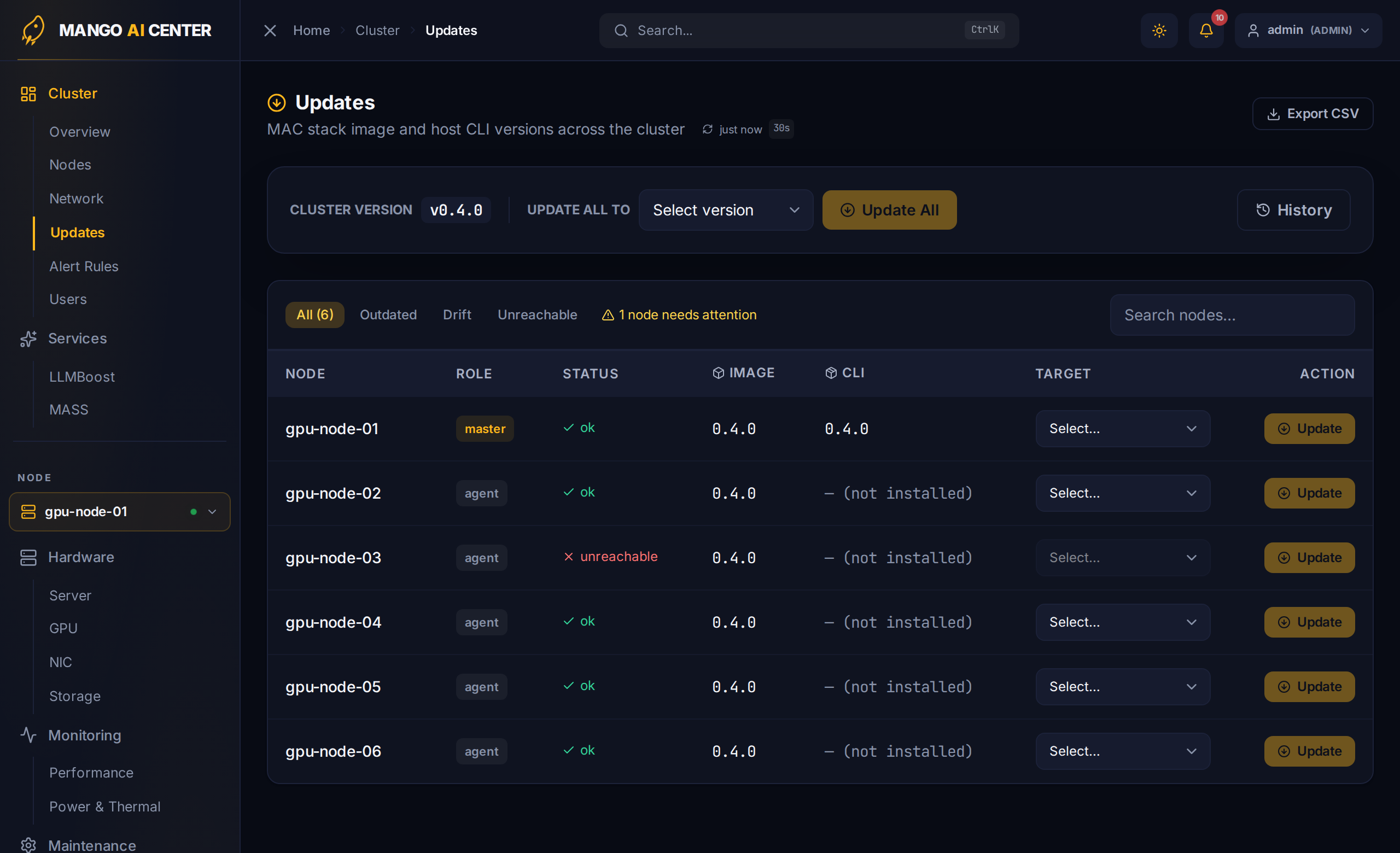Expand the gpu-node-01 node selector

point(119,512)
